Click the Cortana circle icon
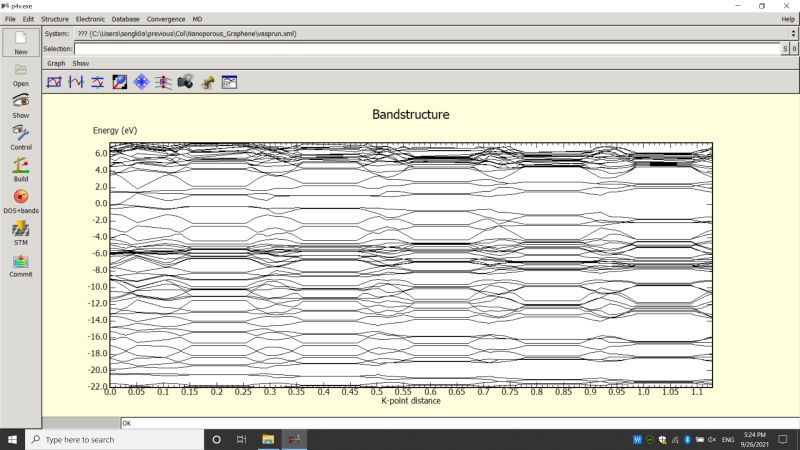Image resolution: width=800 pixels, height=450 pixels. click(216, 439)
